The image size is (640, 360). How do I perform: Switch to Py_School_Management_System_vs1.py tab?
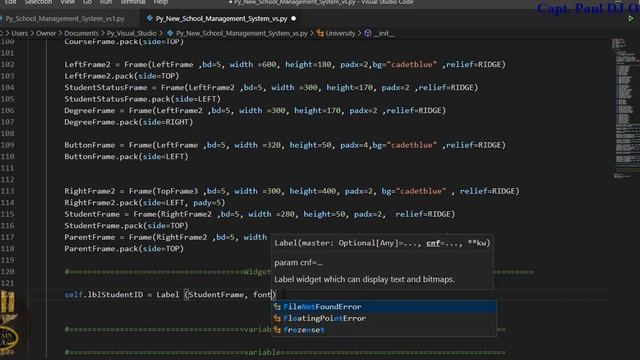click(x=65, y=19)
